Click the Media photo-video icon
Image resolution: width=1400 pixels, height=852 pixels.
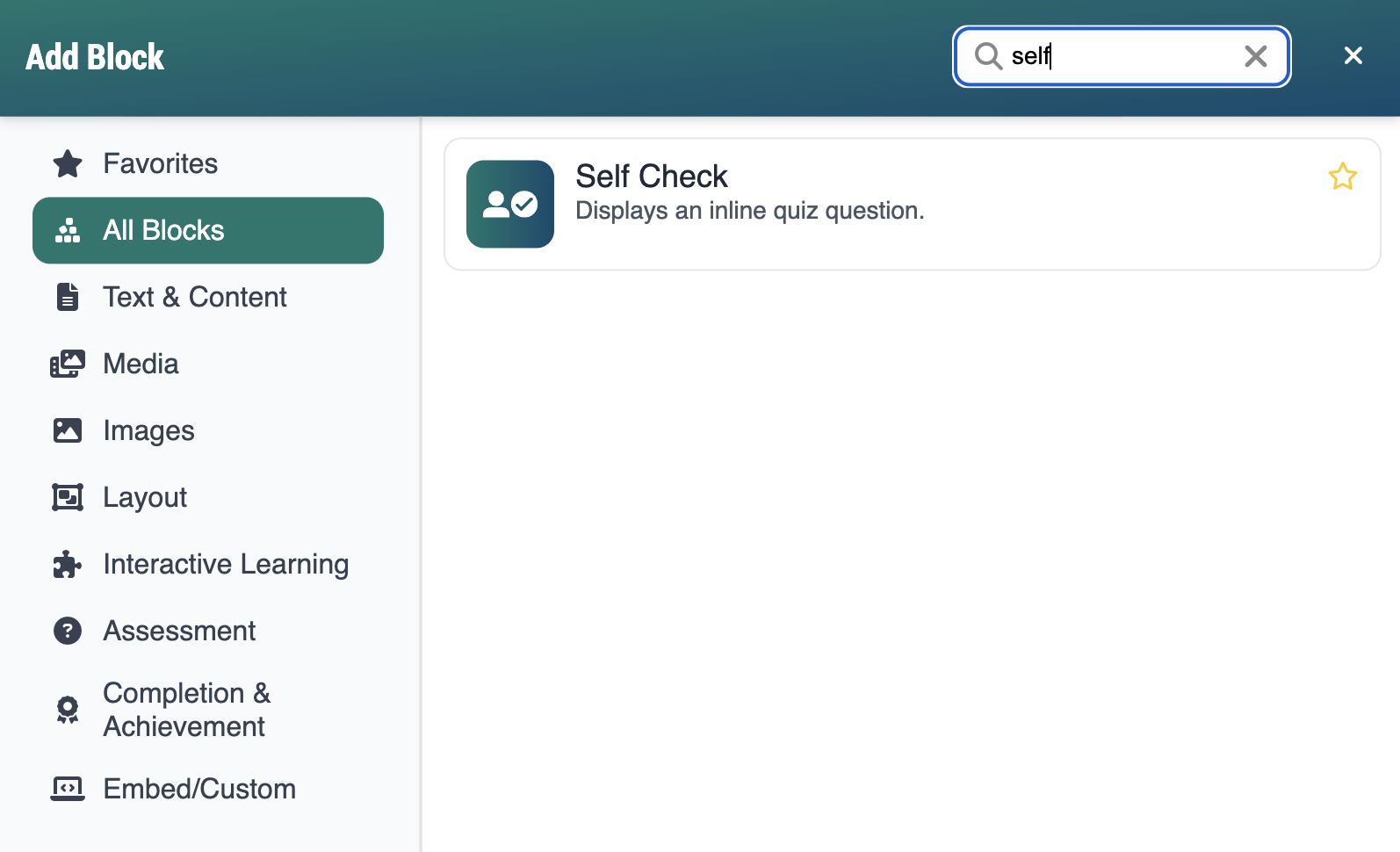(x=68, y=364)
